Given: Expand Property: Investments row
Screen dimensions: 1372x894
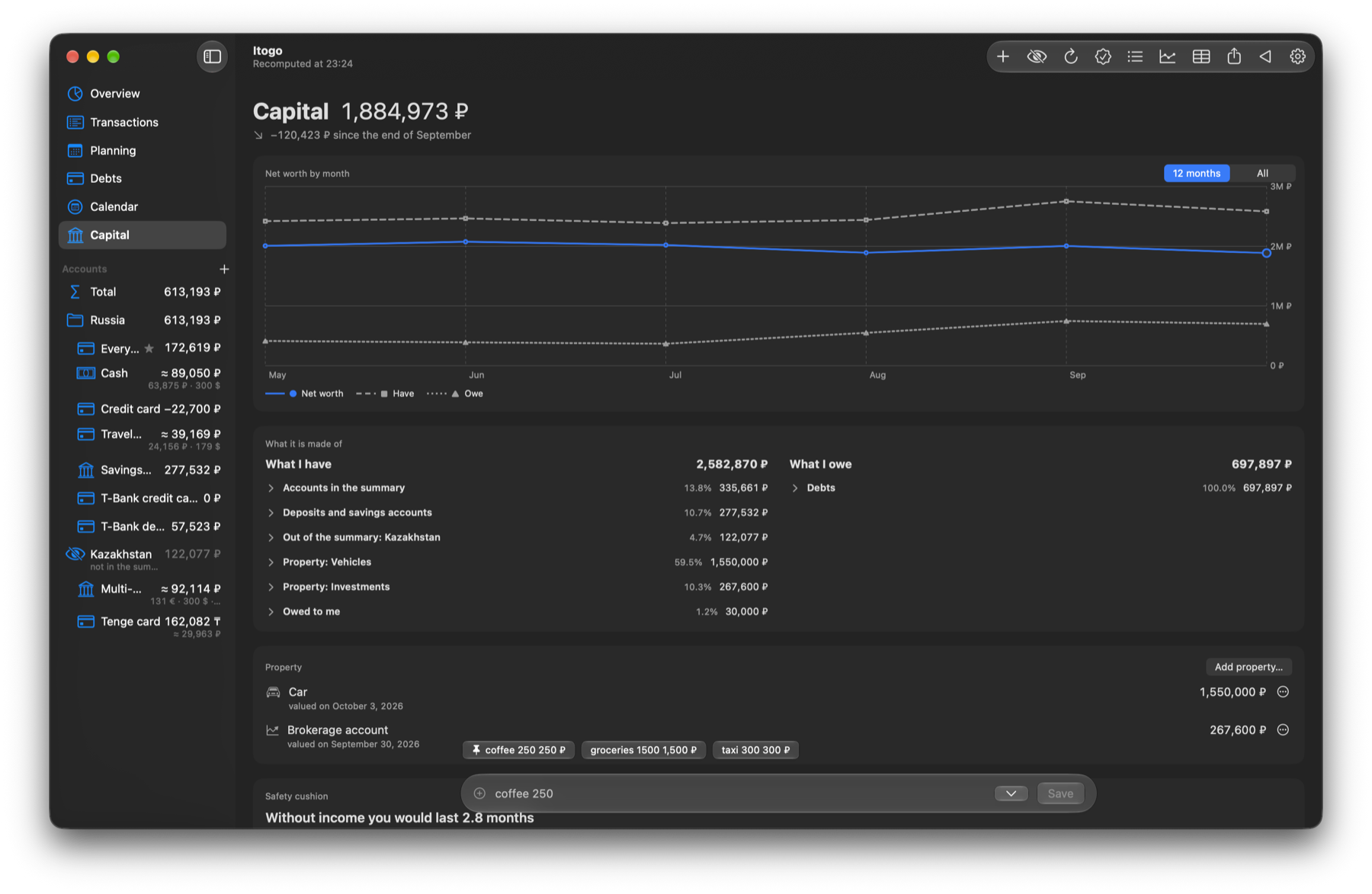Looking at the screenshot, I should 516,587.
